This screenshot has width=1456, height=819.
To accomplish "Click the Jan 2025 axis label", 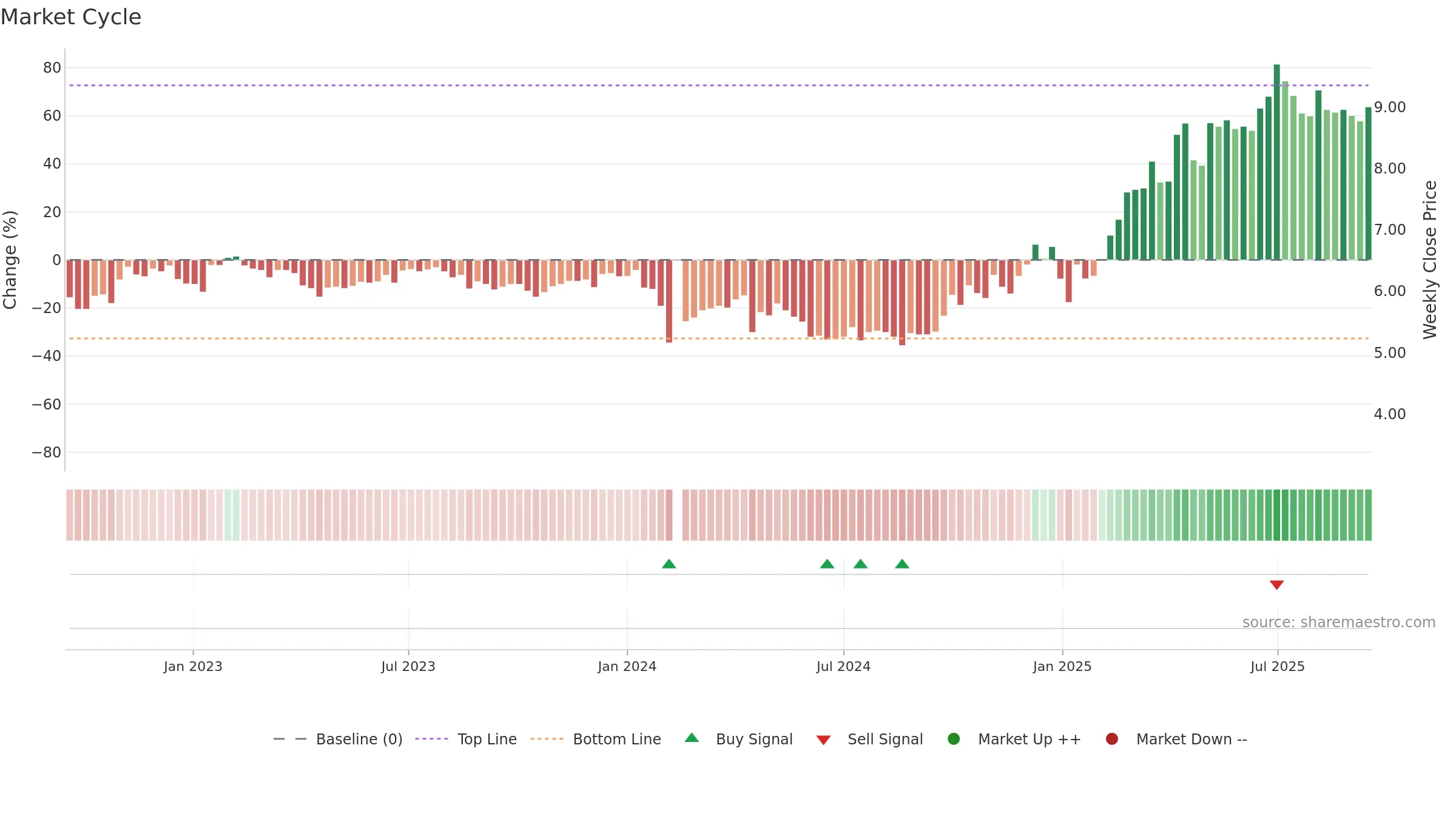I will (x=1062, y=667).
